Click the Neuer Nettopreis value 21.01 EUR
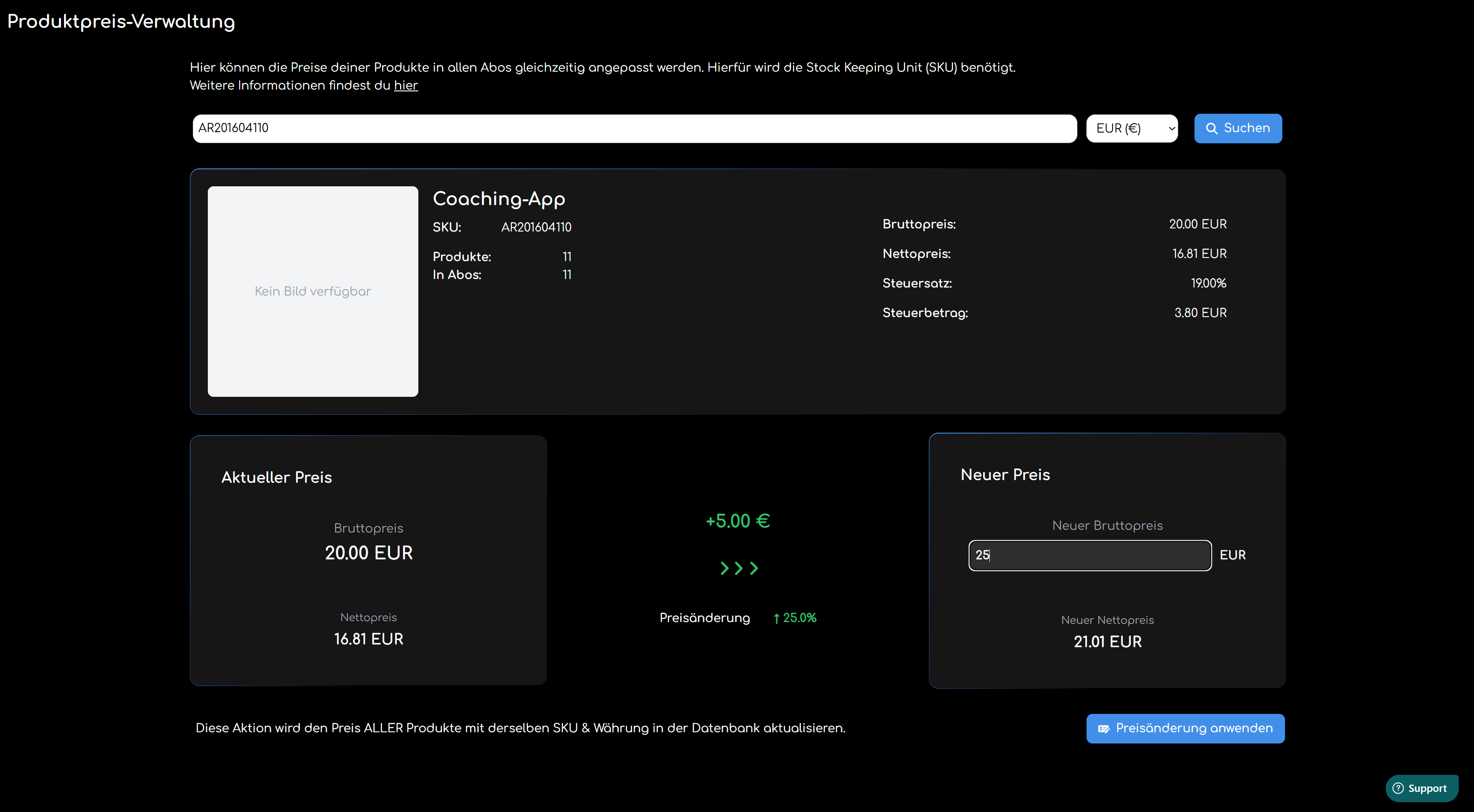Screen dimensions: 1474x812 pos(1107,641)
